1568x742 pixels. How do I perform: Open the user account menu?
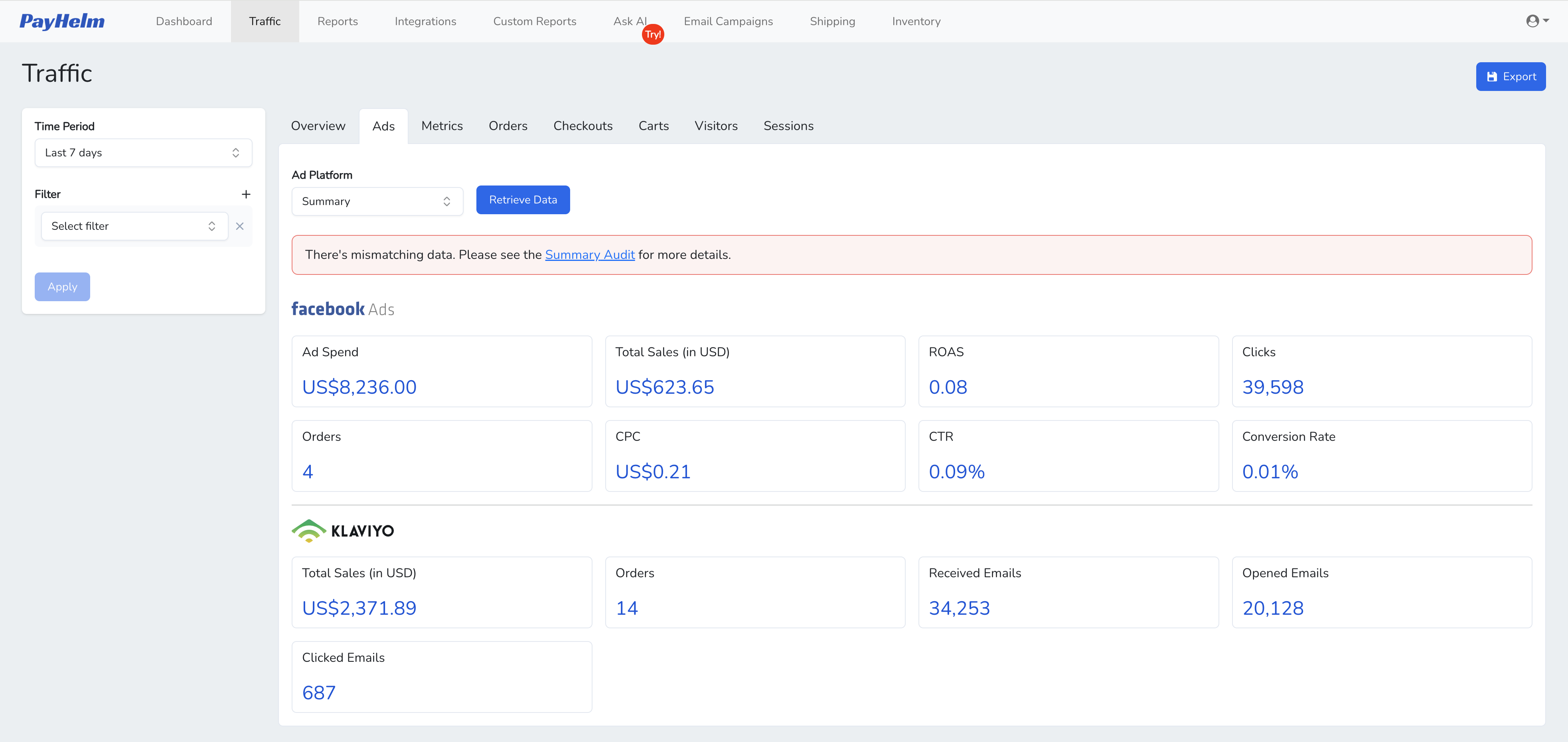tap(1534, 21)
